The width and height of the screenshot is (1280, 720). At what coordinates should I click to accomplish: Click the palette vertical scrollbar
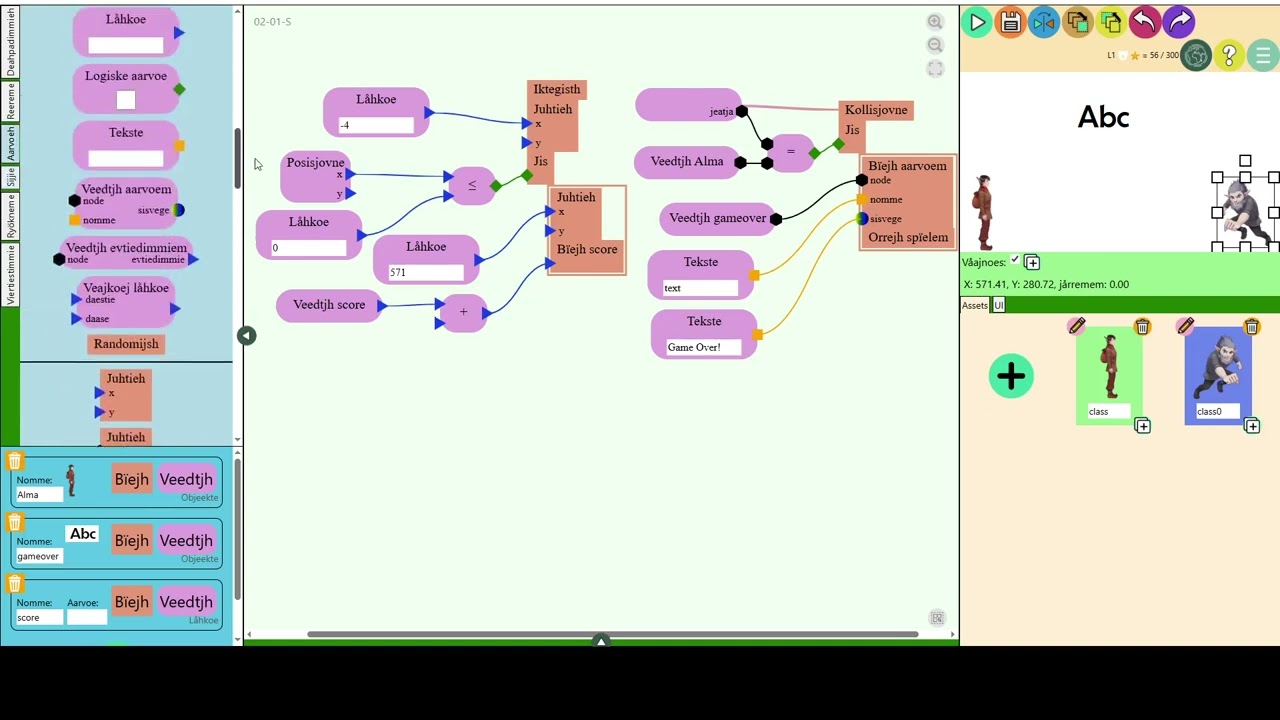(x=237, y=158)
